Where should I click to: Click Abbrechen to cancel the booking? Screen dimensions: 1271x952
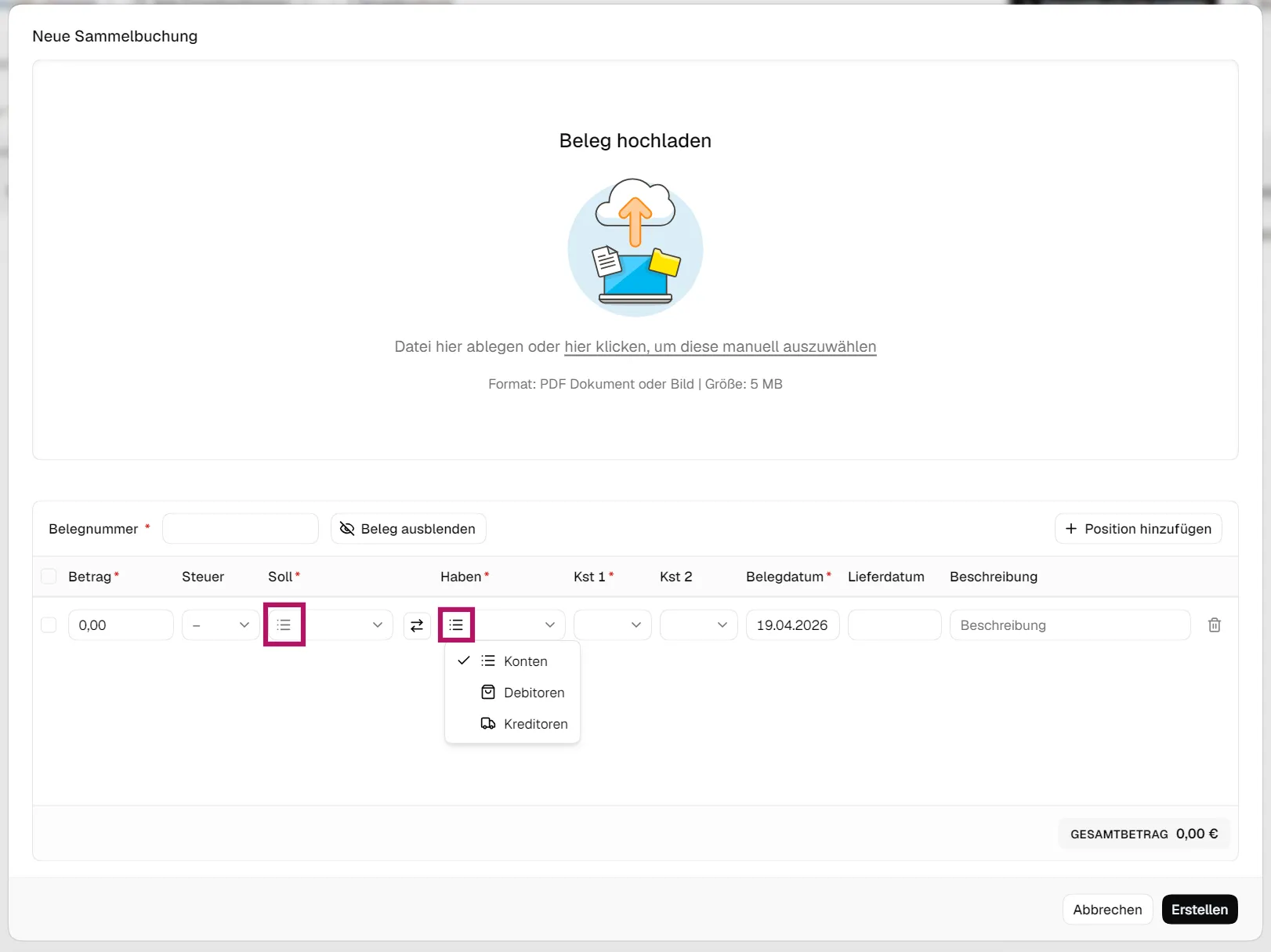1106,909
